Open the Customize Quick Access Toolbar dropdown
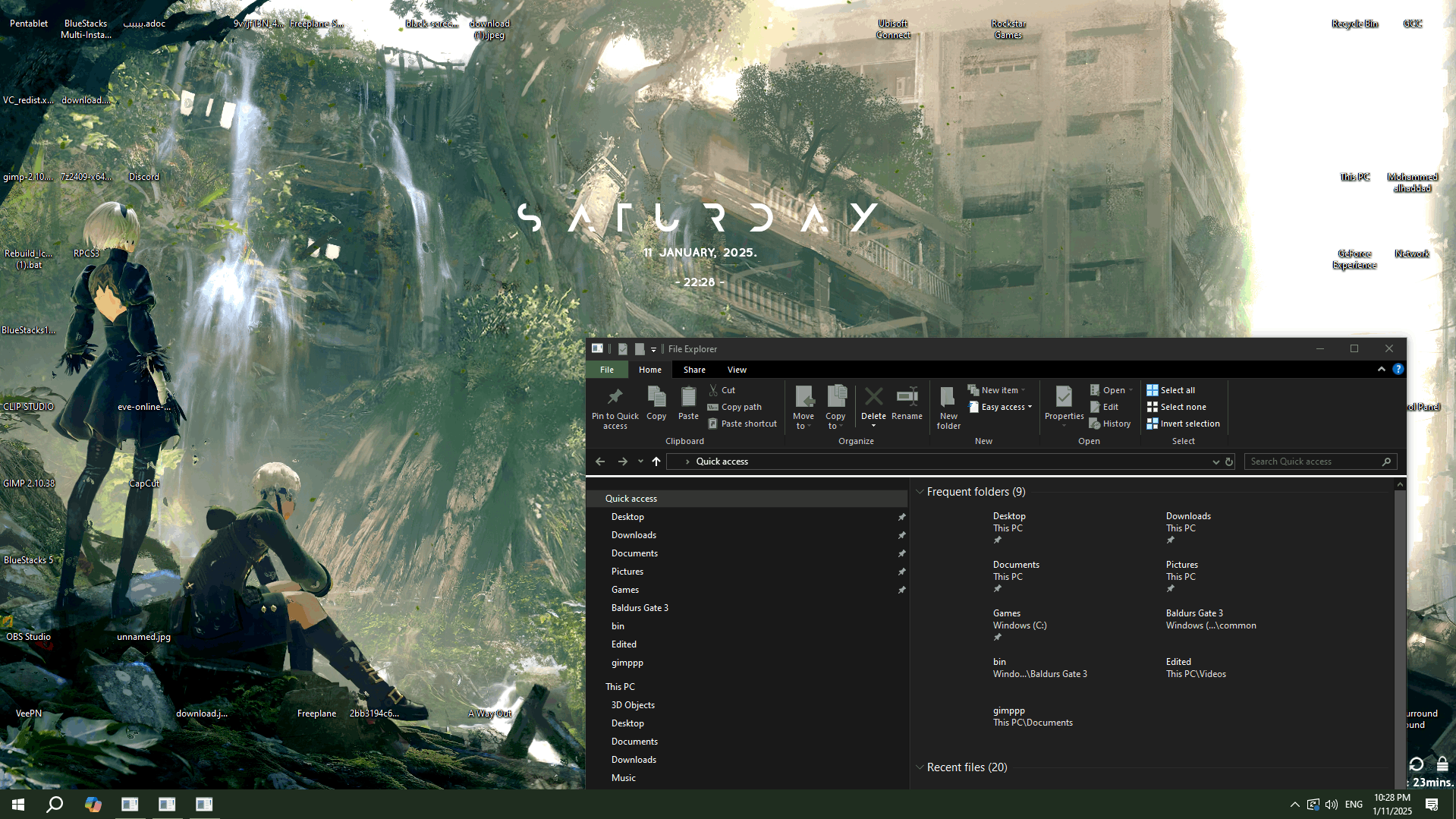Screen dimensions: 1456x819 point(653,349)
